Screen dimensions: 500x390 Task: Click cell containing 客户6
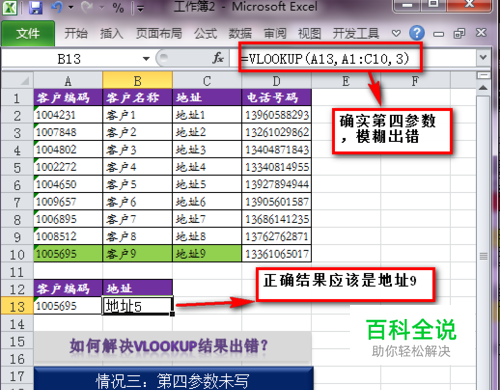(137, 202)
